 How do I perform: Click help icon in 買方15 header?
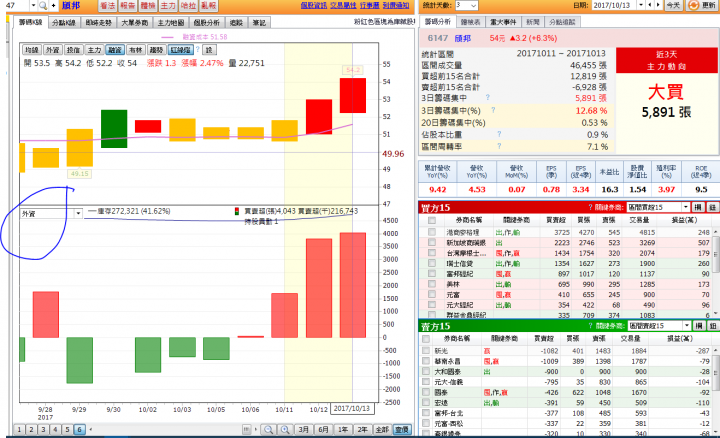click(x=591, y=208)
